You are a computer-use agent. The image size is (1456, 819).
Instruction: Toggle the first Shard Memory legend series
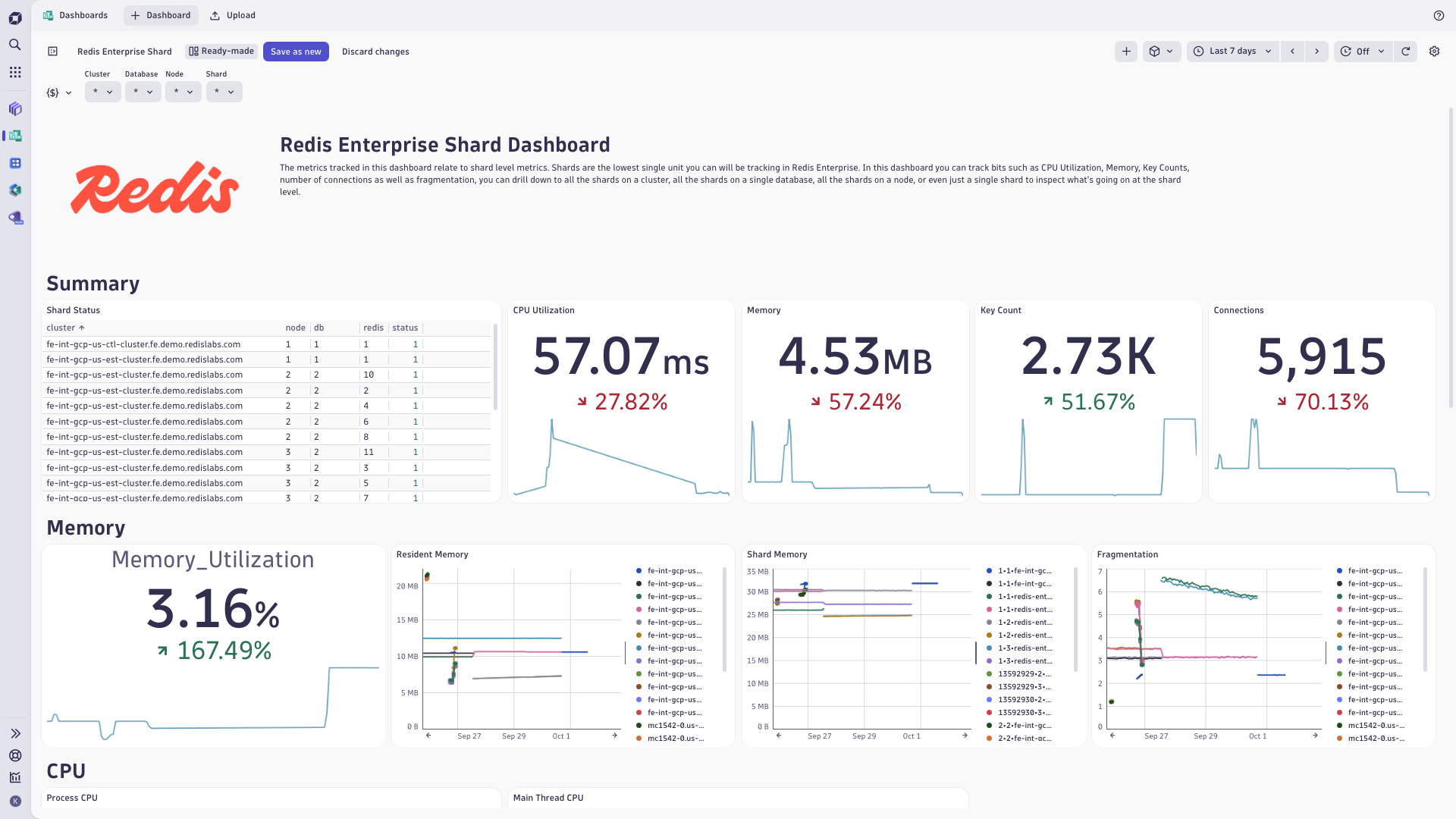[x=1024, y=571]
